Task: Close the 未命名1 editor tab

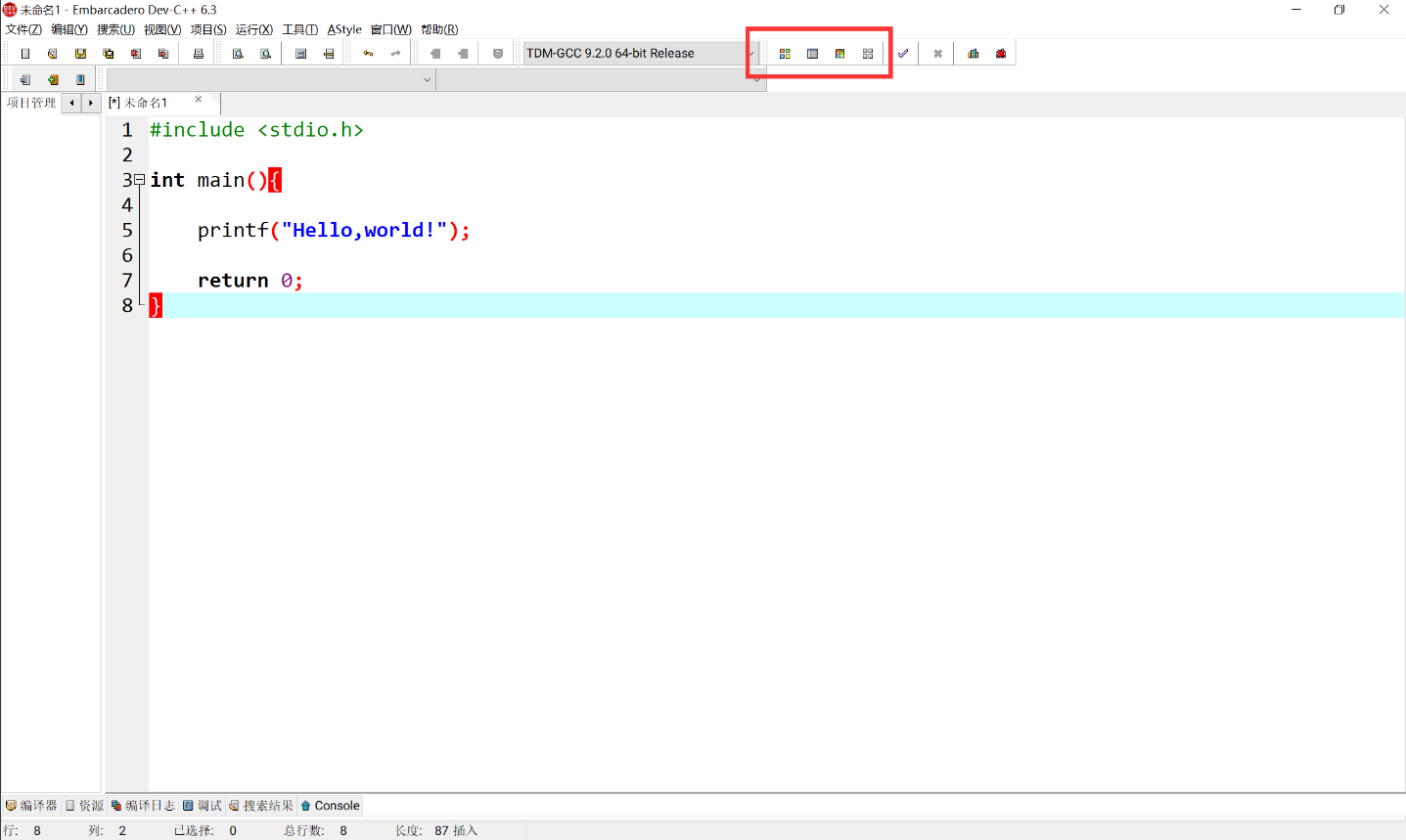Action: tap(199, 100)
